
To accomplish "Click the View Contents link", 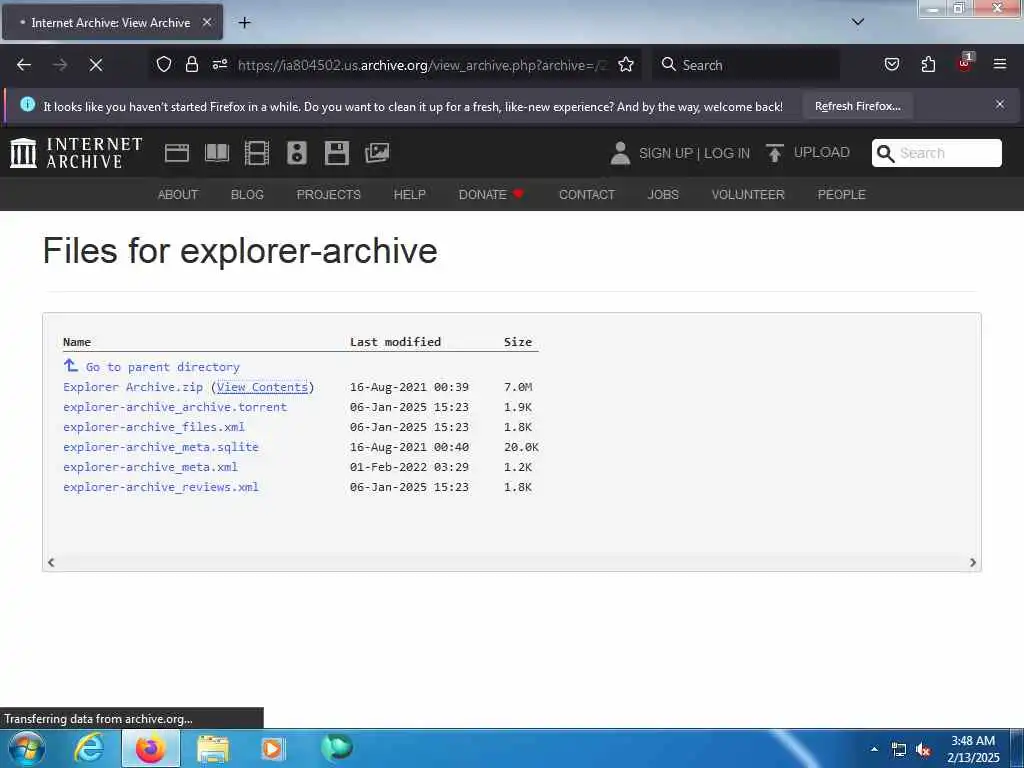I will 262,387.
